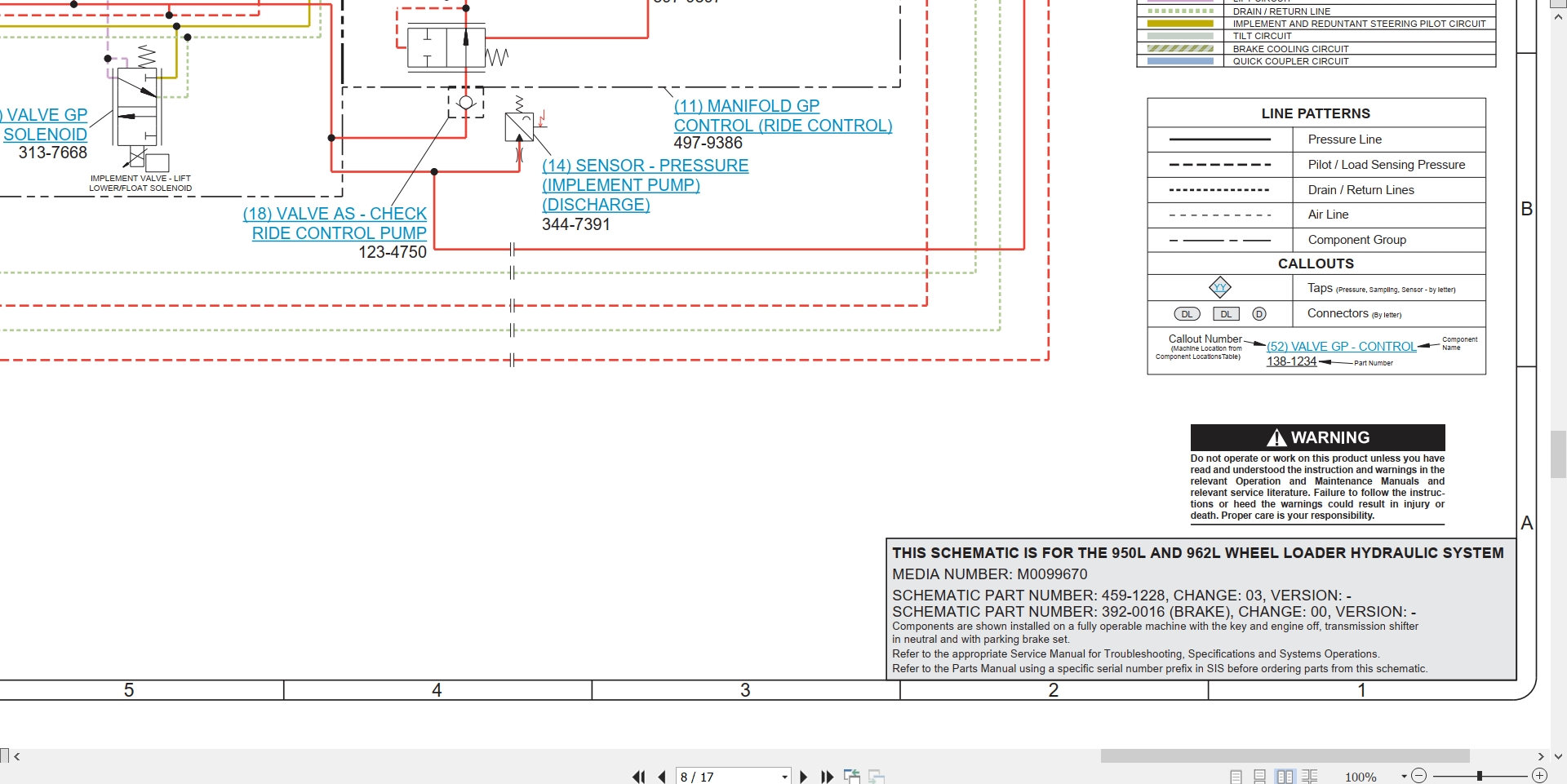Click the Brake Cooling Circuit hatched swatch
Image resolution: width=1567 pixels, height=784 pixels.
(1180, 49)
